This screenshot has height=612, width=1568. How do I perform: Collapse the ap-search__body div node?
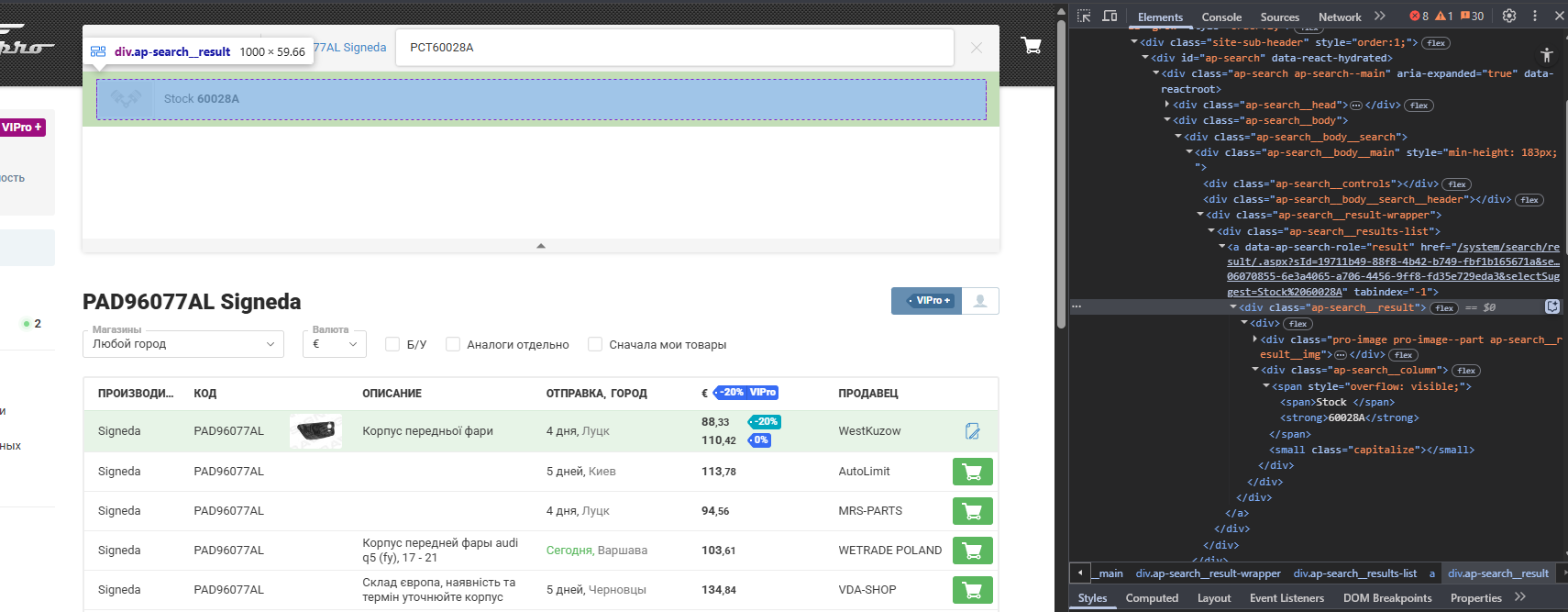tap(1167, 120)
